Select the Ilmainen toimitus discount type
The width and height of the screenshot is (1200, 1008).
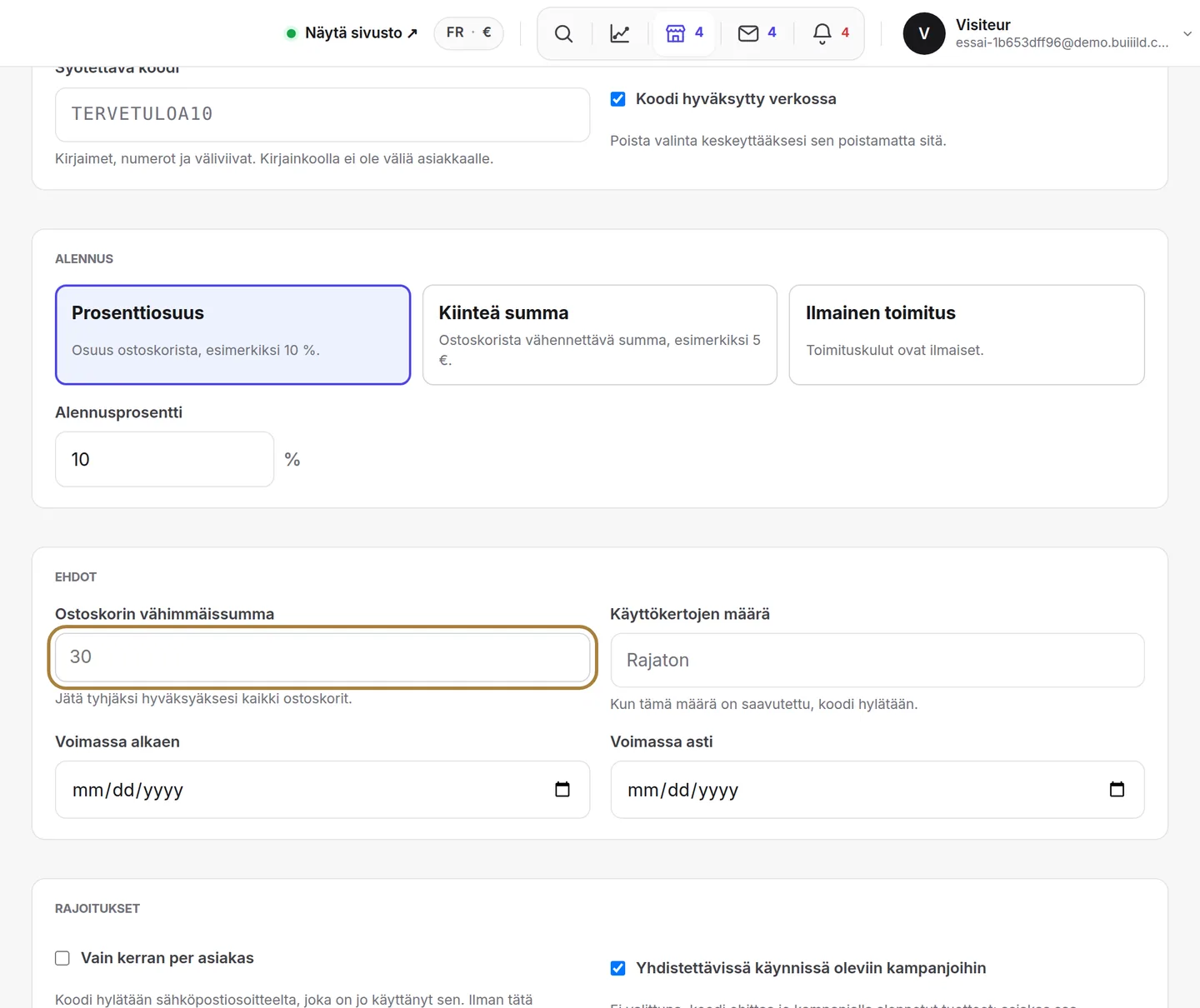[967, 335]
